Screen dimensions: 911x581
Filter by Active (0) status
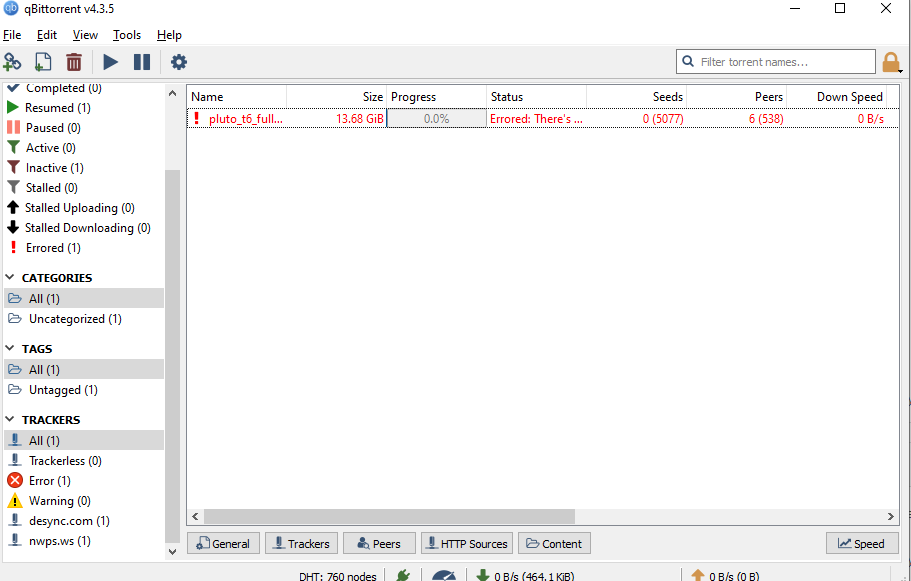coord(41,148)
